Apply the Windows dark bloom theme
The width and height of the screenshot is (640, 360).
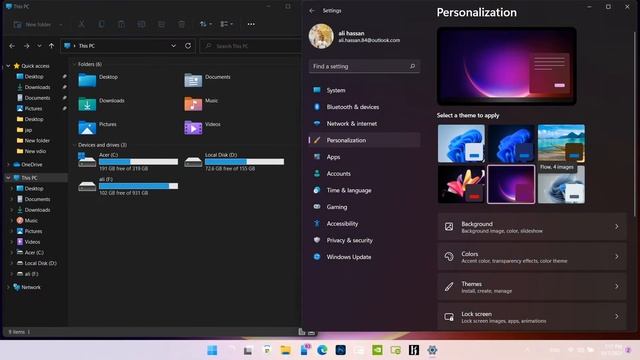tap(511, 144)
